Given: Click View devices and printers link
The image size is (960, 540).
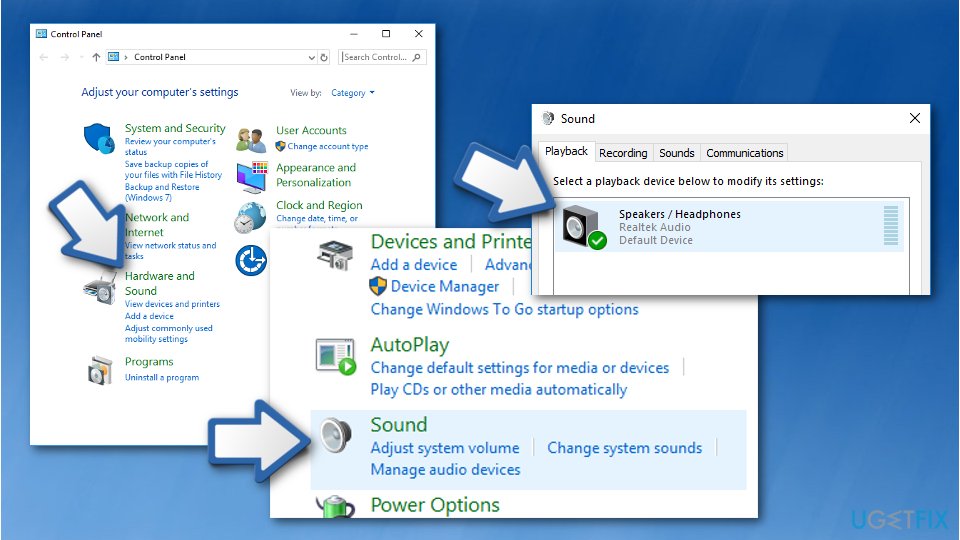Looking at the screenshot, I should [172, 304].
